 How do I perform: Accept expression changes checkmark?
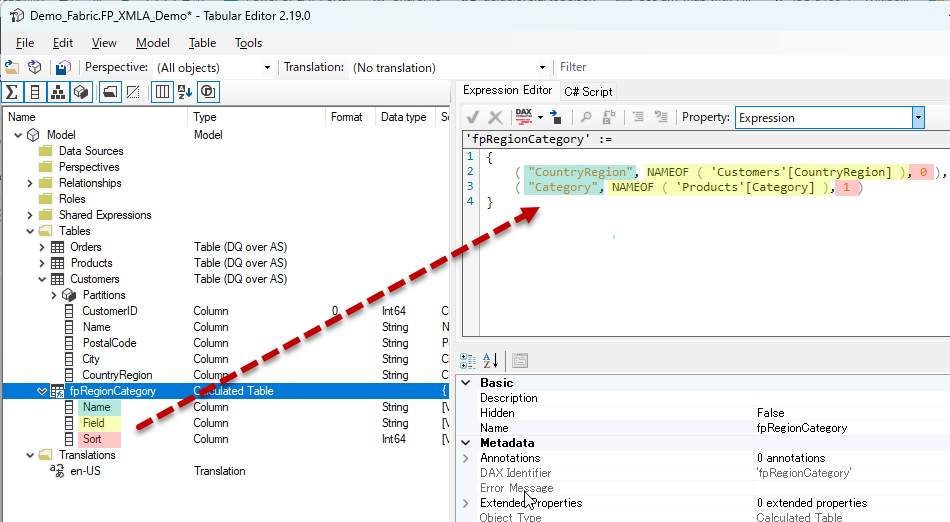tap(473, 117)
